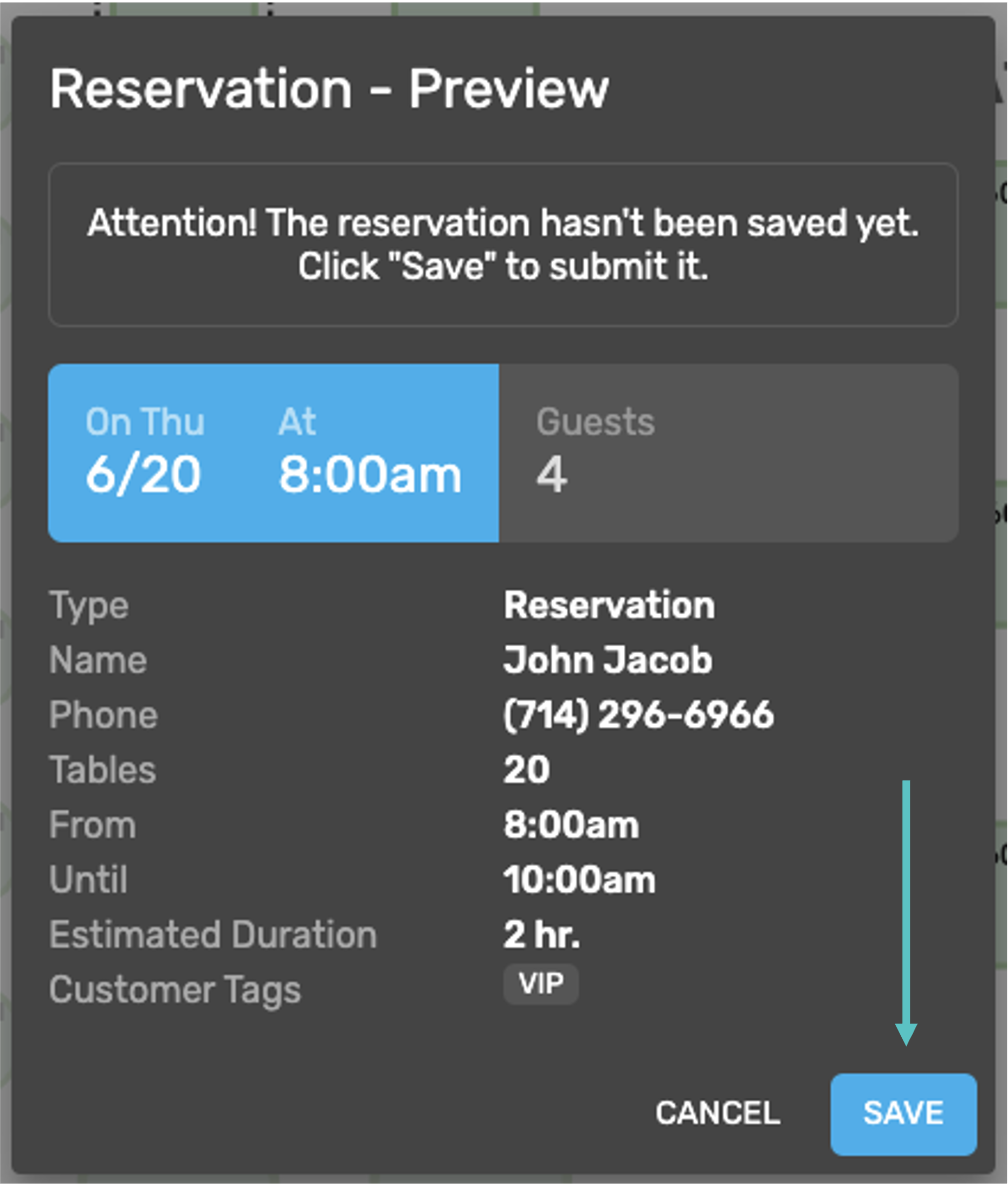
Task: Click the 2 hr. duration value
Action: click(x=541, y=935)
